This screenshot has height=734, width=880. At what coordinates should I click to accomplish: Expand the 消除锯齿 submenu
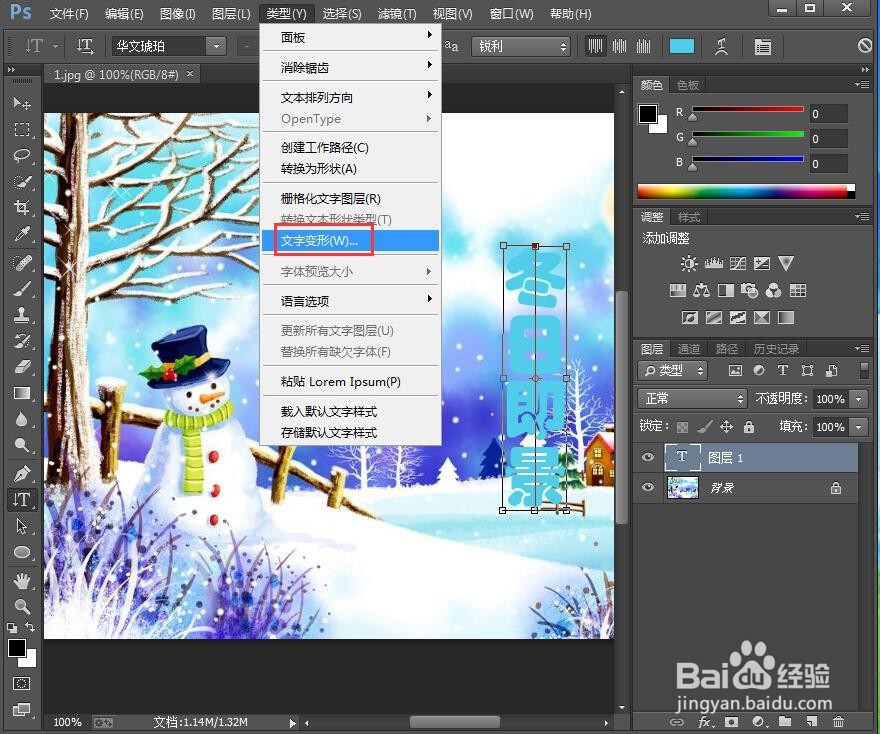(x=350, y=67)
